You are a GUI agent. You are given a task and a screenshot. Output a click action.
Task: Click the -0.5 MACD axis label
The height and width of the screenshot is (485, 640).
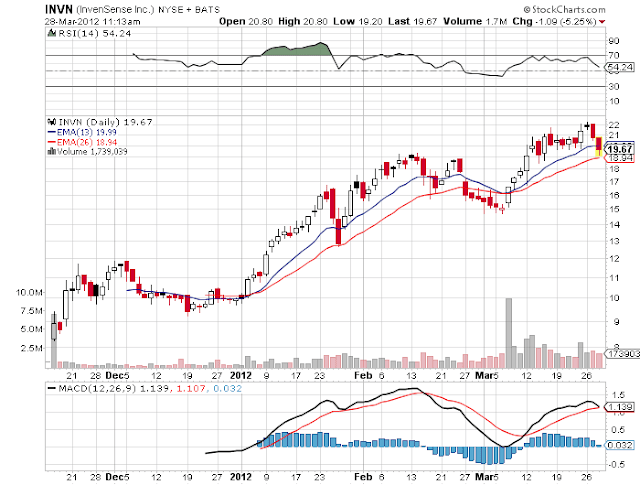(x=617, y=464)
